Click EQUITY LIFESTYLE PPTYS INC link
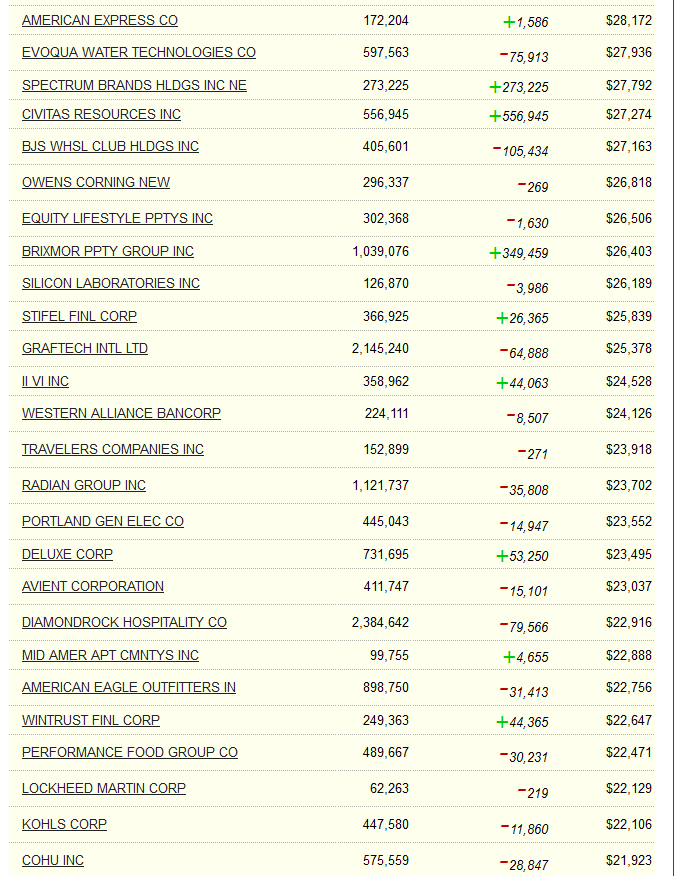674x876 pixels. (117, 218)
